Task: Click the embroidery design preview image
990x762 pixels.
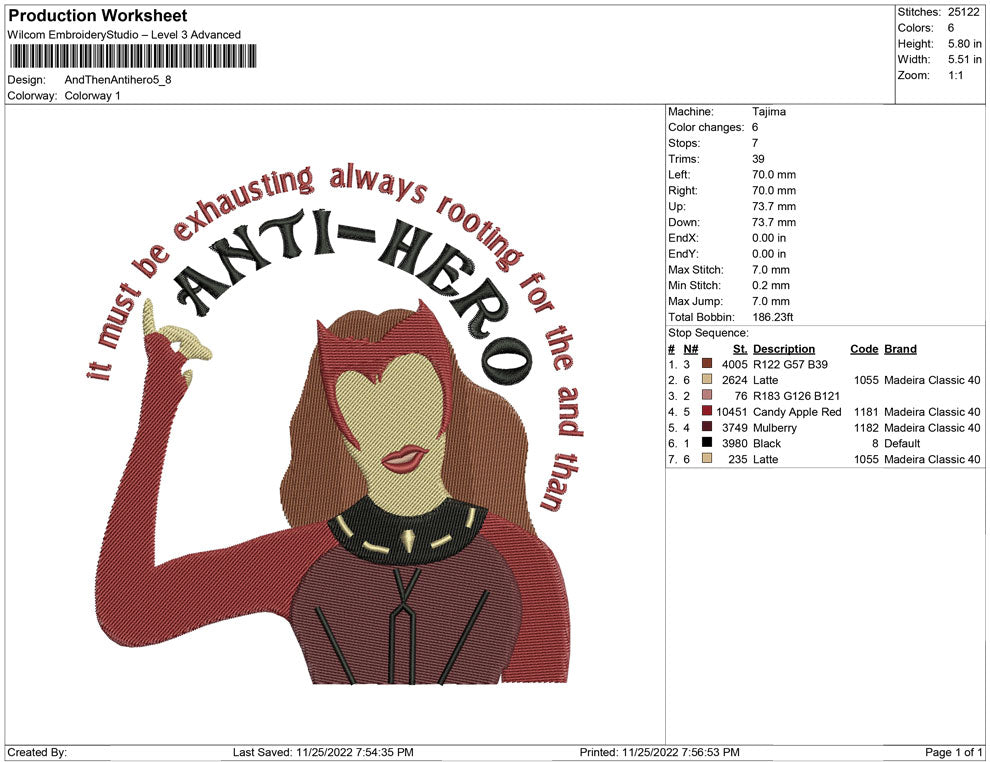Action: 336,424
